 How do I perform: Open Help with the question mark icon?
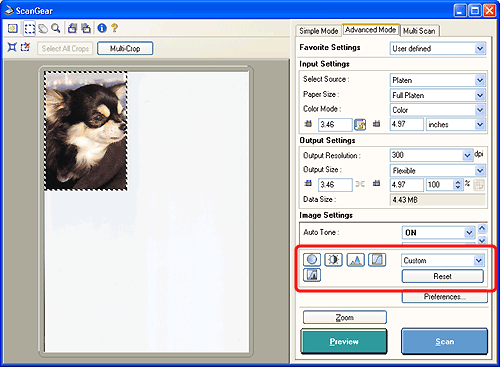point(115,28)
